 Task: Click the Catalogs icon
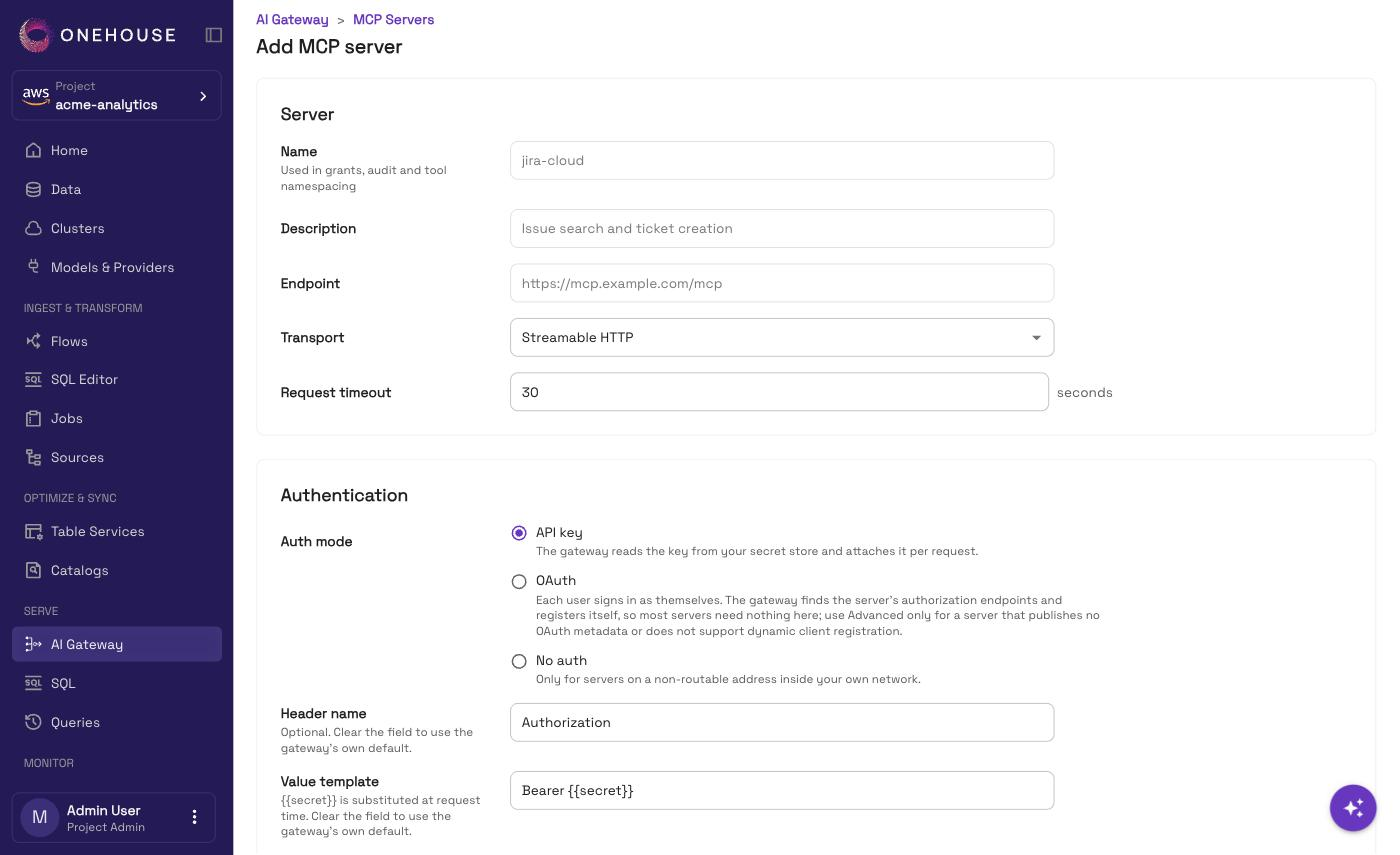33,570
